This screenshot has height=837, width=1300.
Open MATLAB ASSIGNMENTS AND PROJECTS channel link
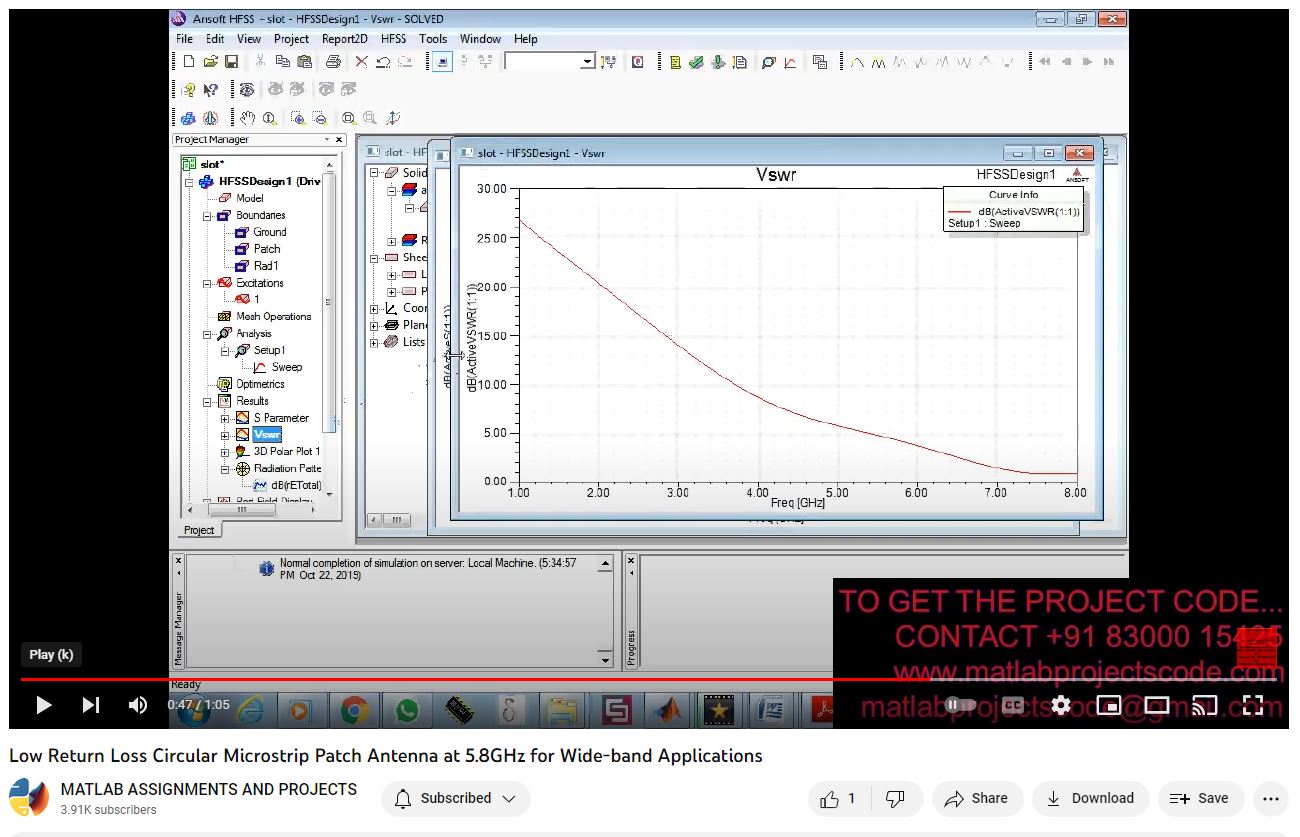[x=209, y=789]
